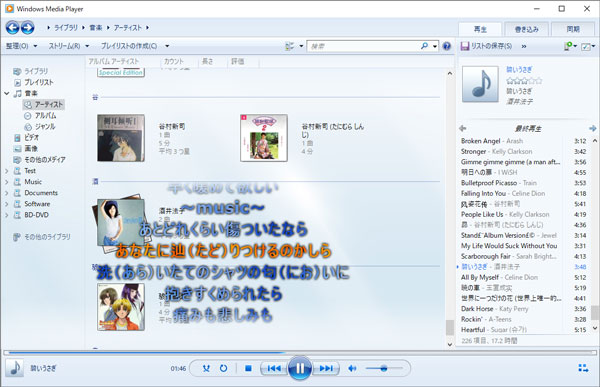Click 音楽 in the breadcrumb
Screen dimensions: 600x387
pos(96,28)
